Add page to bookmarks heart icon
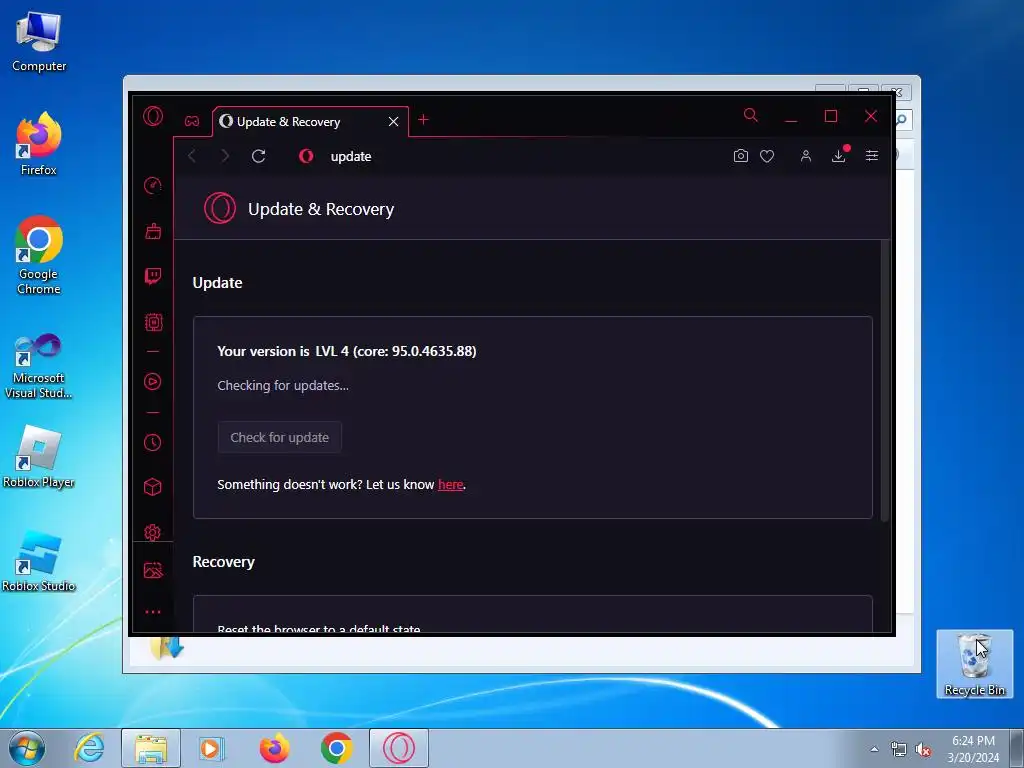This screenshot has width=1024, height=768. pyautogui.click(x=767, y=156)
